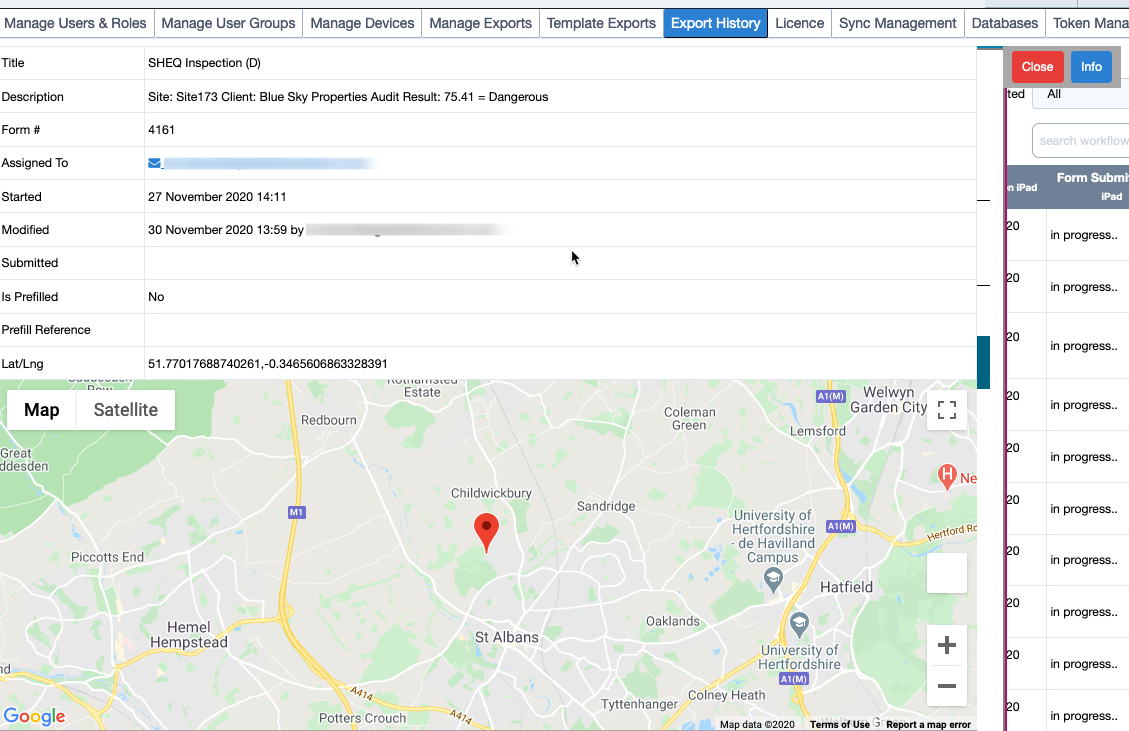Click the SHEQ Inspection (D) title value

pyautogui.click(x=204, y=63)
